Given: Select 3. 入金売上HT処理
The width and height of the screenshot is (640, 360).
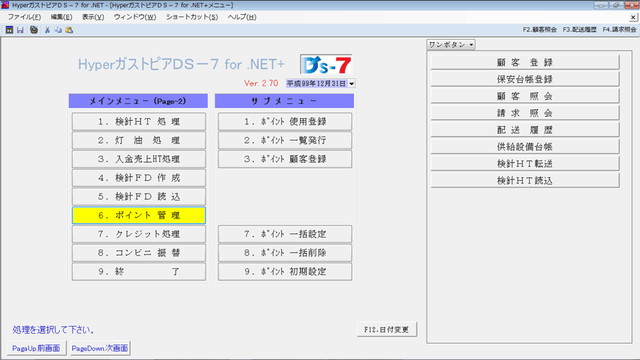Looking at the screenshot, I should pyautogui.click(x=139, y=159).
